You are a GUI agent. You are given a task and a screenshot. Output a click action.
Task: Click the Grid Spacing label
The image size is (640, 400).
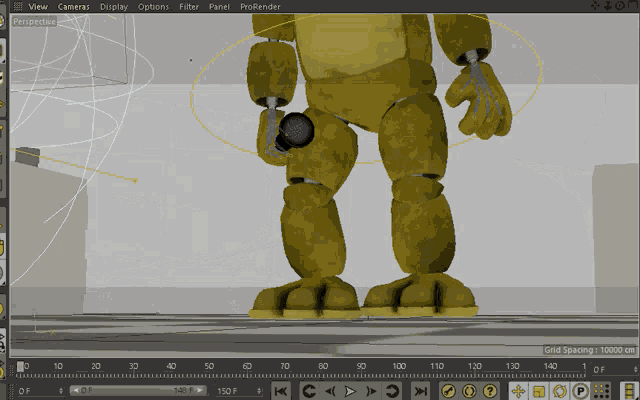pyautogui.click(x=589, y=350)
